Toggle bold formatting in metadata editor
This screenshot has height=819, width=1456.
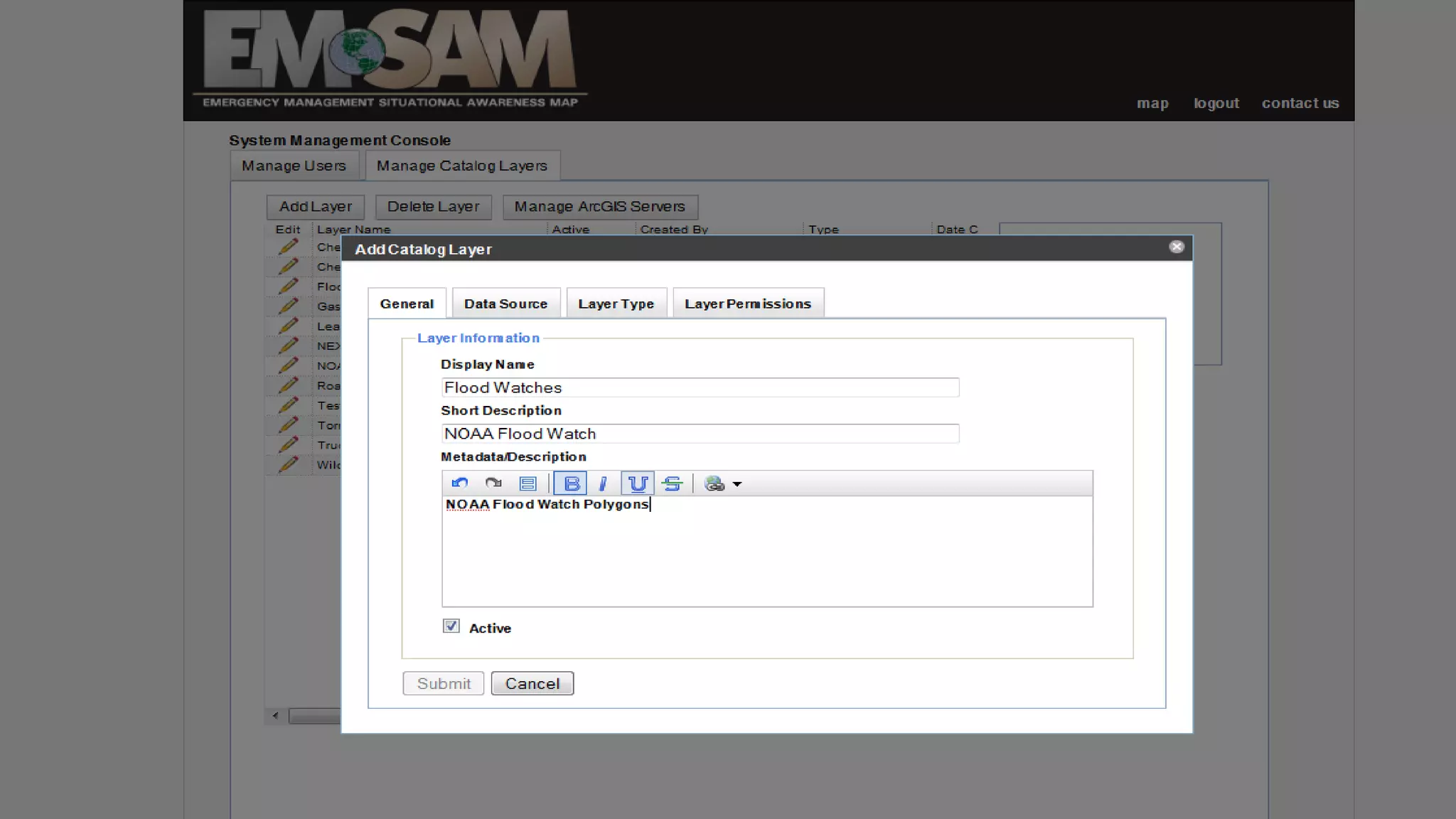tap(570, 483)
